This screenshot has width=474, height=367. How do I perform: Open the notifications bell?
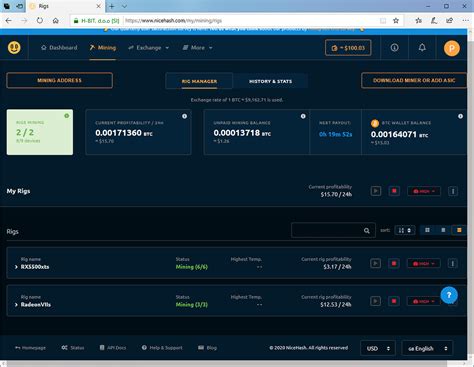click(x=422, y=48)
